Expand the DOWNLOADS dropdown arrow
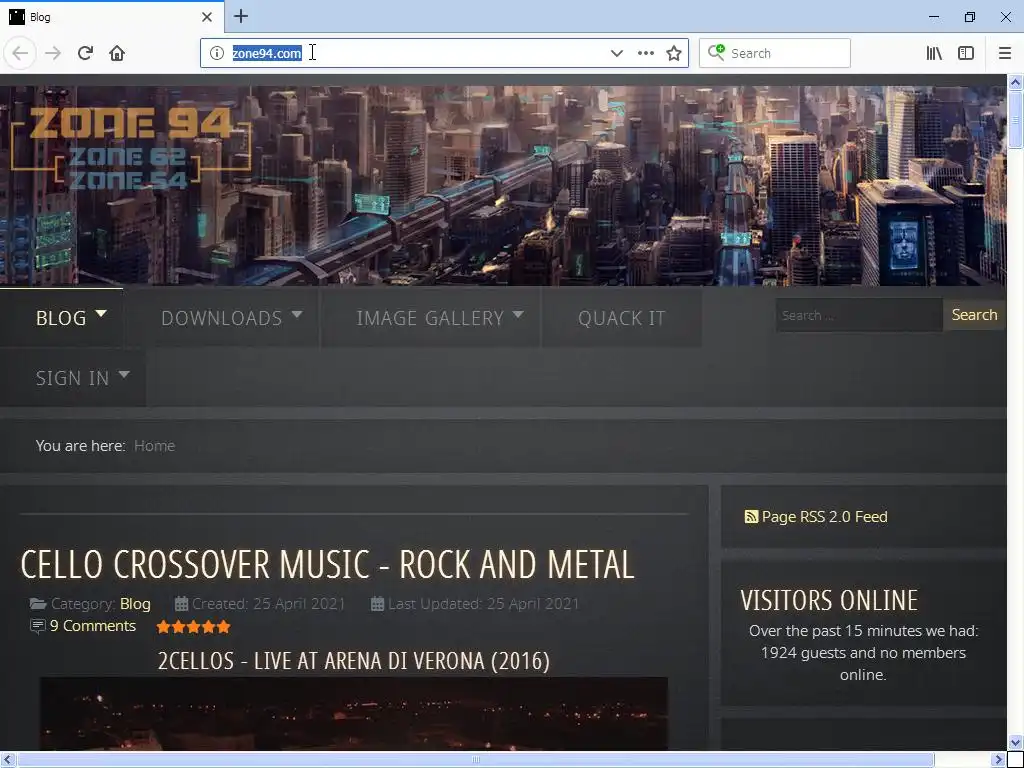This screenshot has width=1024, height=768. coord(297,314)
